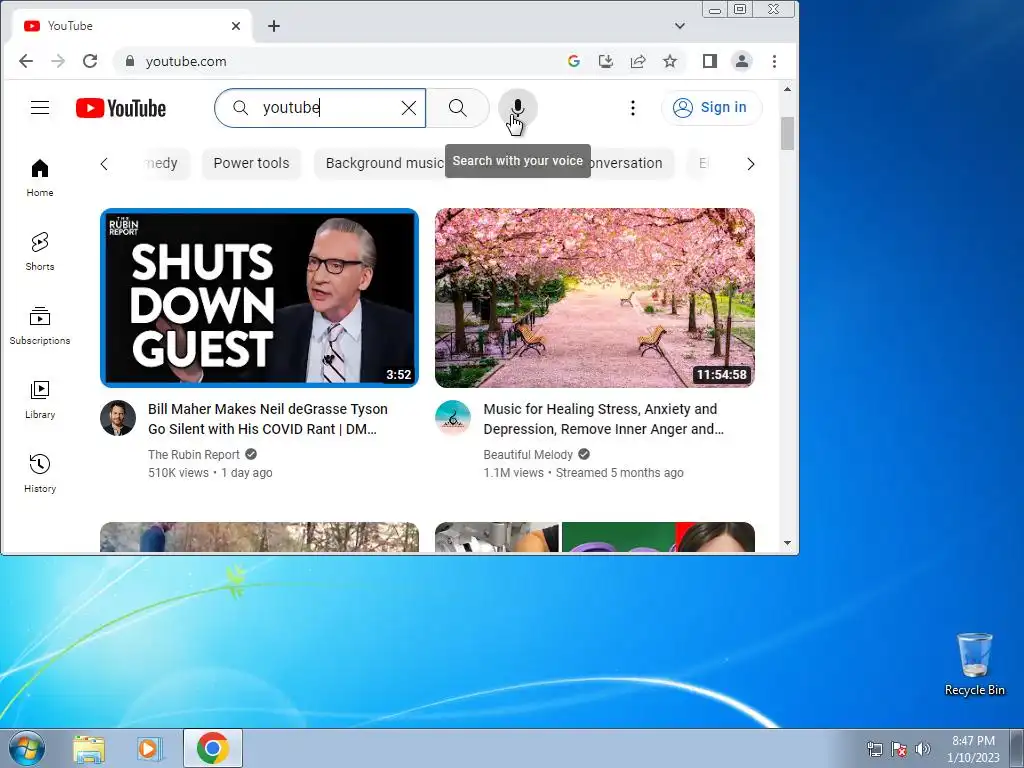Reload the page in Chrome

point(90,61)
